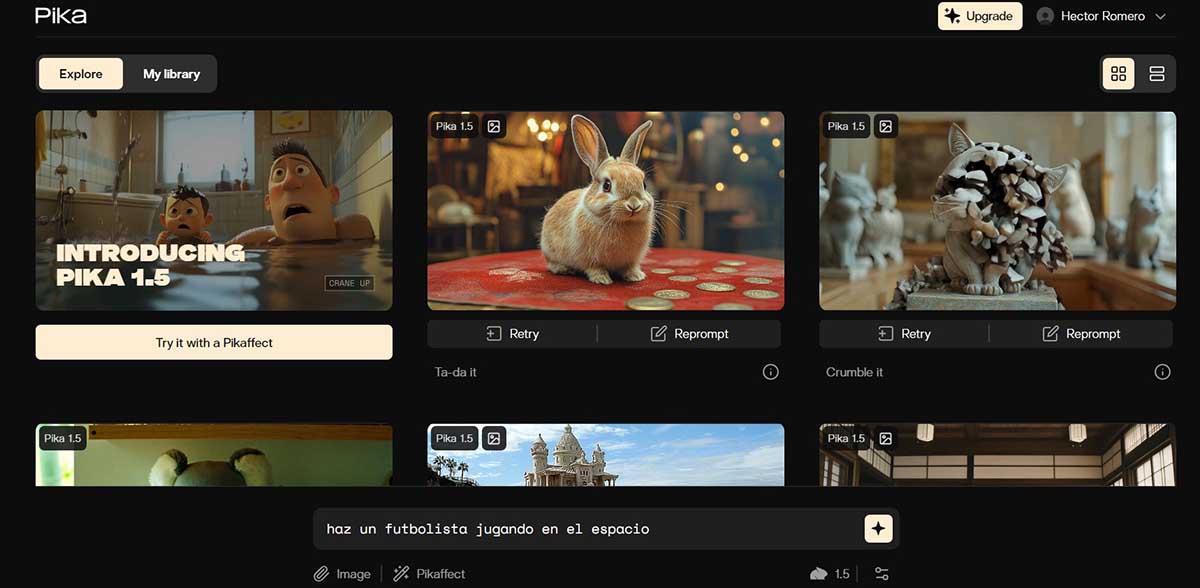The width and height of the screenshot is (1200, 588).
Task: Retry the rabbit Ta-da it video
Action: 512,334
